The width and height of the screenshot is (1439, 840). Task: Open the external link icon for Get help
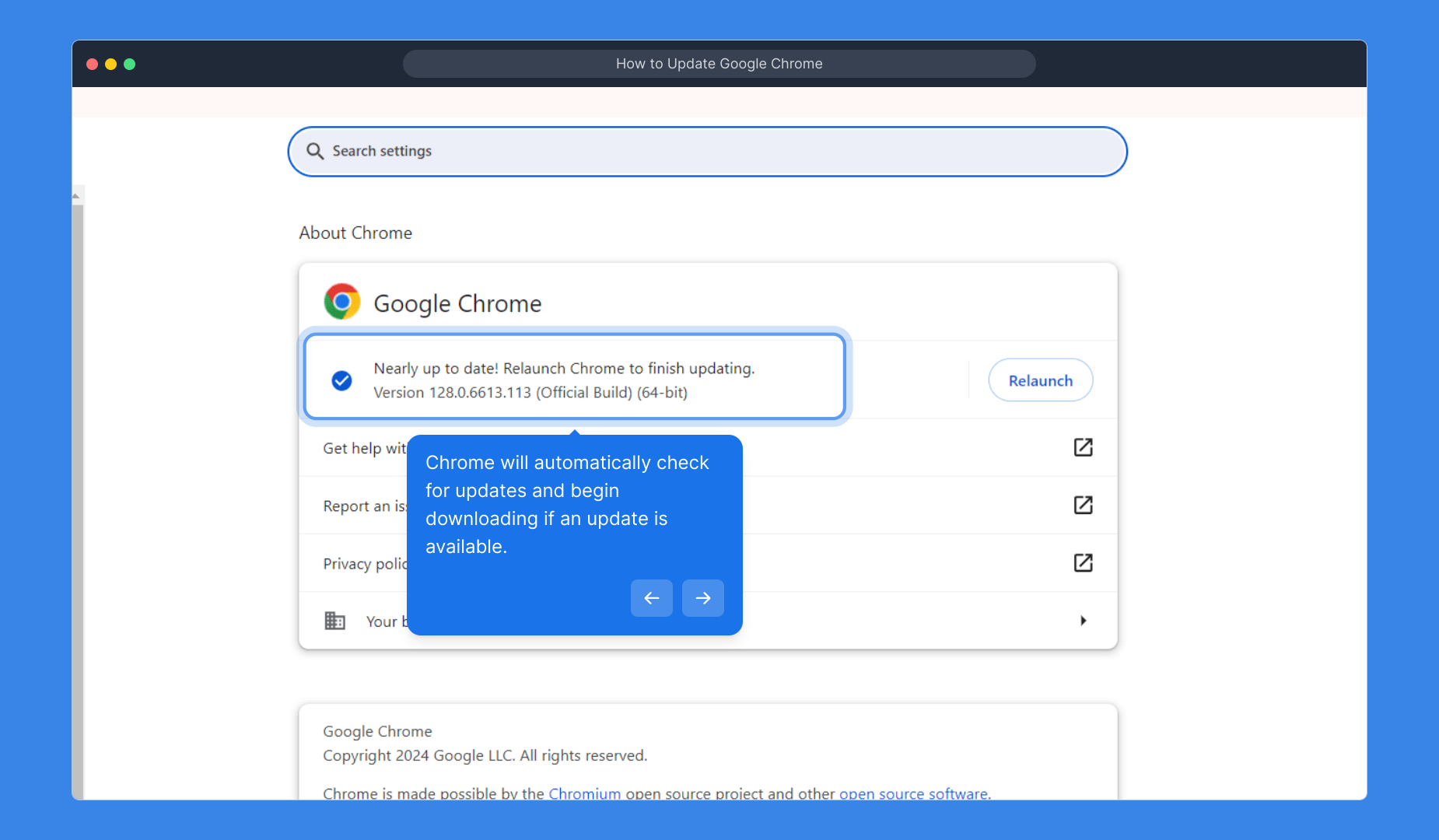pos(1083,447)
